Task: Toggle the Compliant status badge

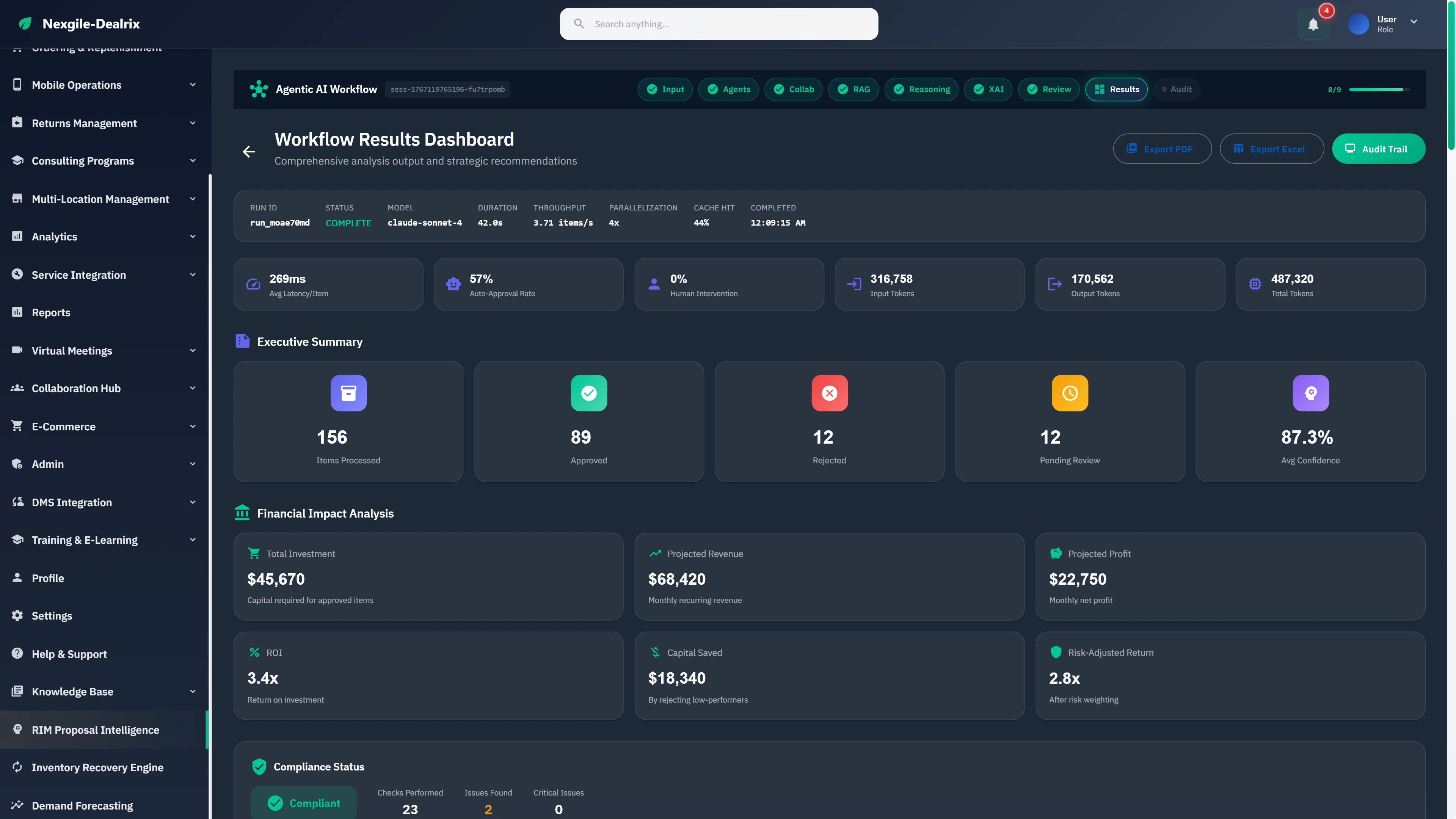Action: pos(303,803)
